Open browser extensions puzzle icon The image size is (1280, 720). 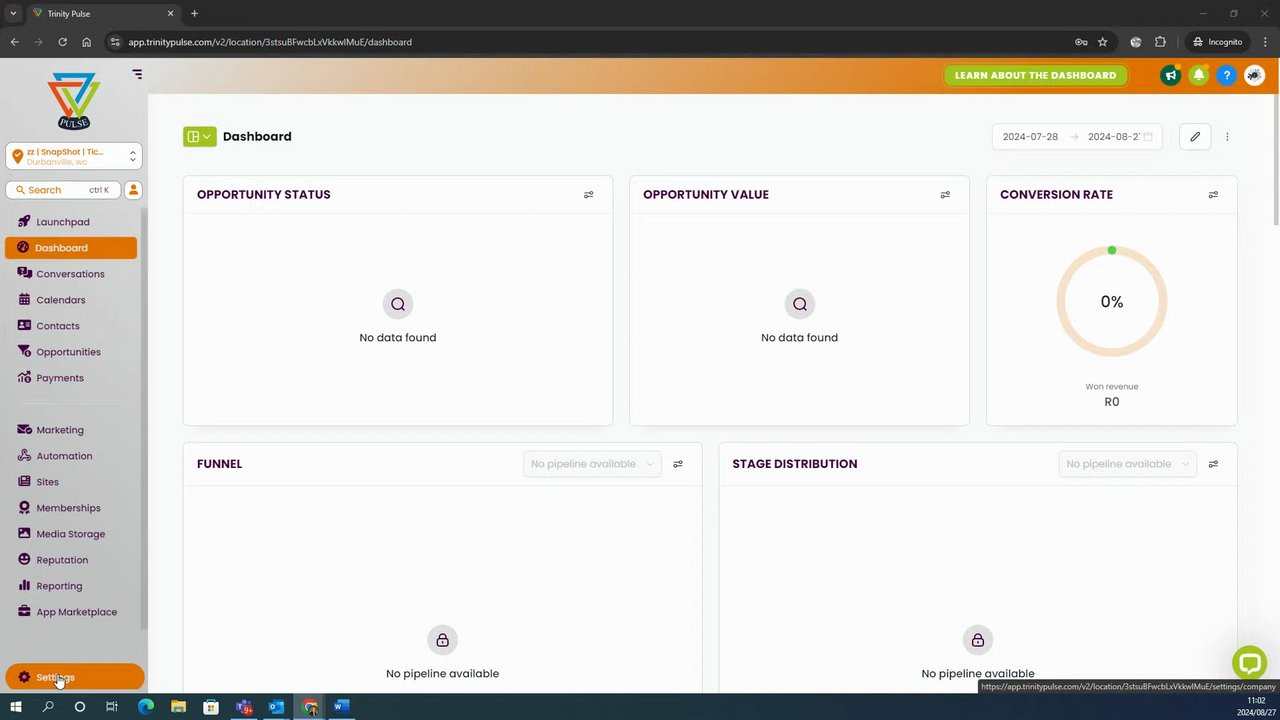coord(1160,42)
